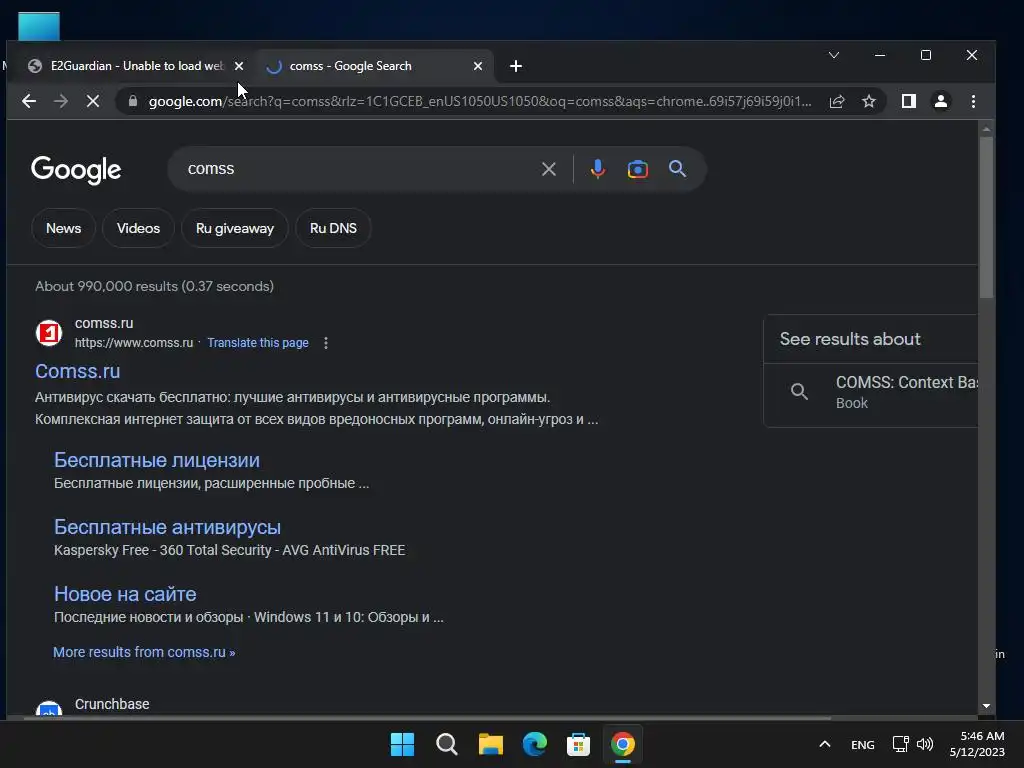Open the Бесплатные антивирусы sitelink
Screen dimensions: 1024x768
pyautogui.click(x=167, y=527)
